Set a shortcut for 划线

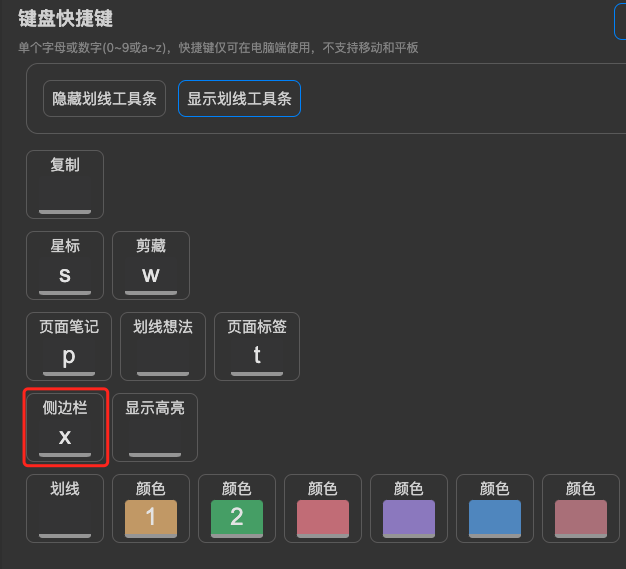pyautogui.click(x=65, y=519)
